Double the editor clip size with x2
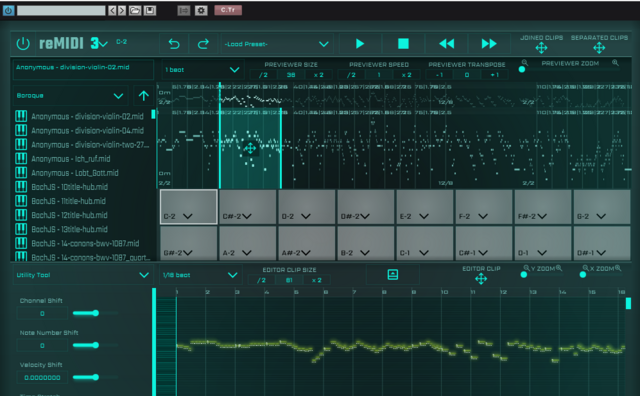The width and height of the screenshot is (640, 396). click(317, 280)
